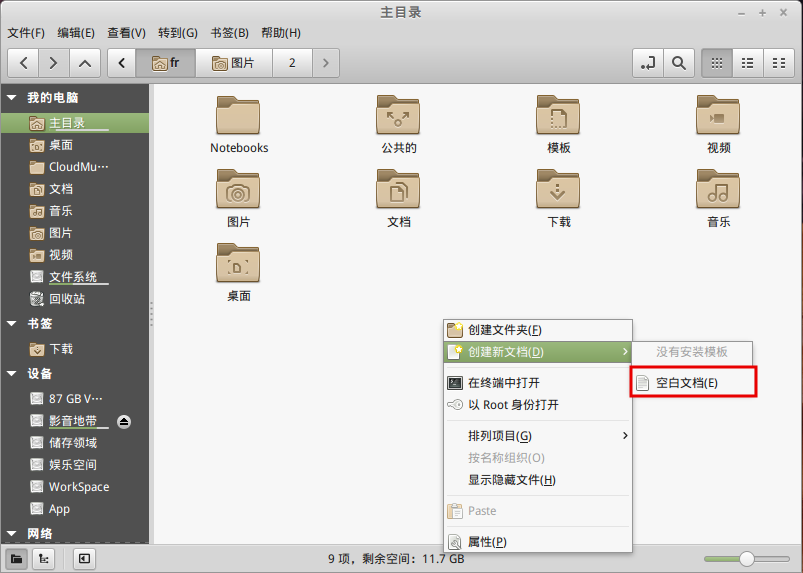Collapse the 我的电脑 sidebar section
Image resolution: width=803 pixels, height=573 pixels.
pyautogui.click(x=12, y=98)
